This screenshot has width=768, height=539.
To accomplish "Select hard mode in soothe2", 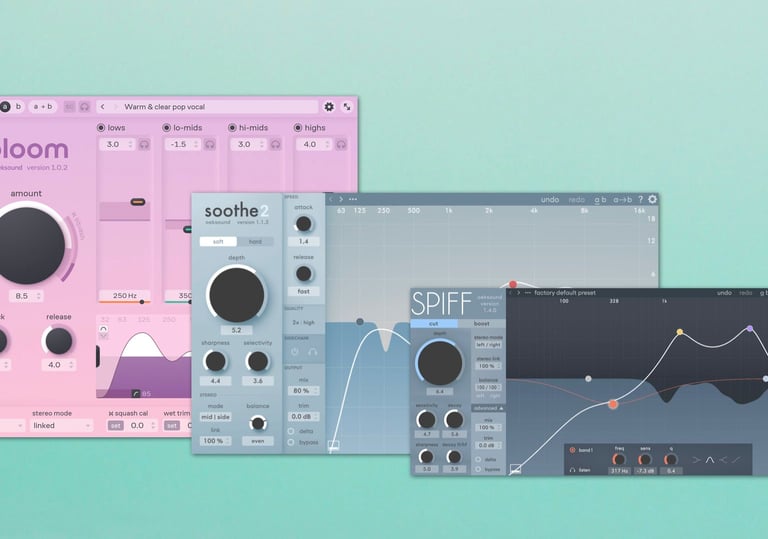I will [255, 241].
